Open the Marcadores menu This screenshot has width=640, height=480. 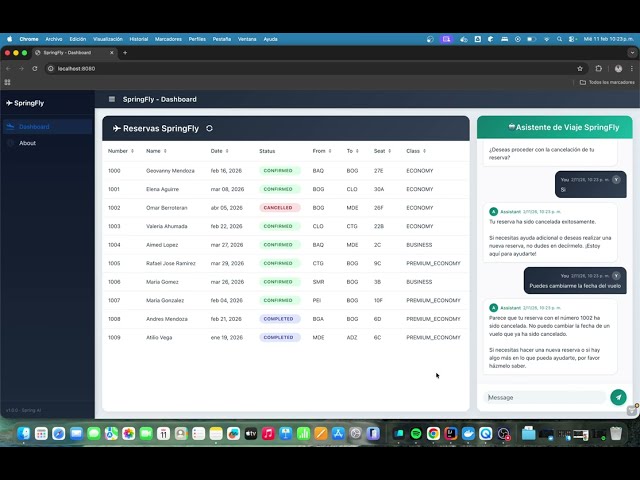point(168,39)
